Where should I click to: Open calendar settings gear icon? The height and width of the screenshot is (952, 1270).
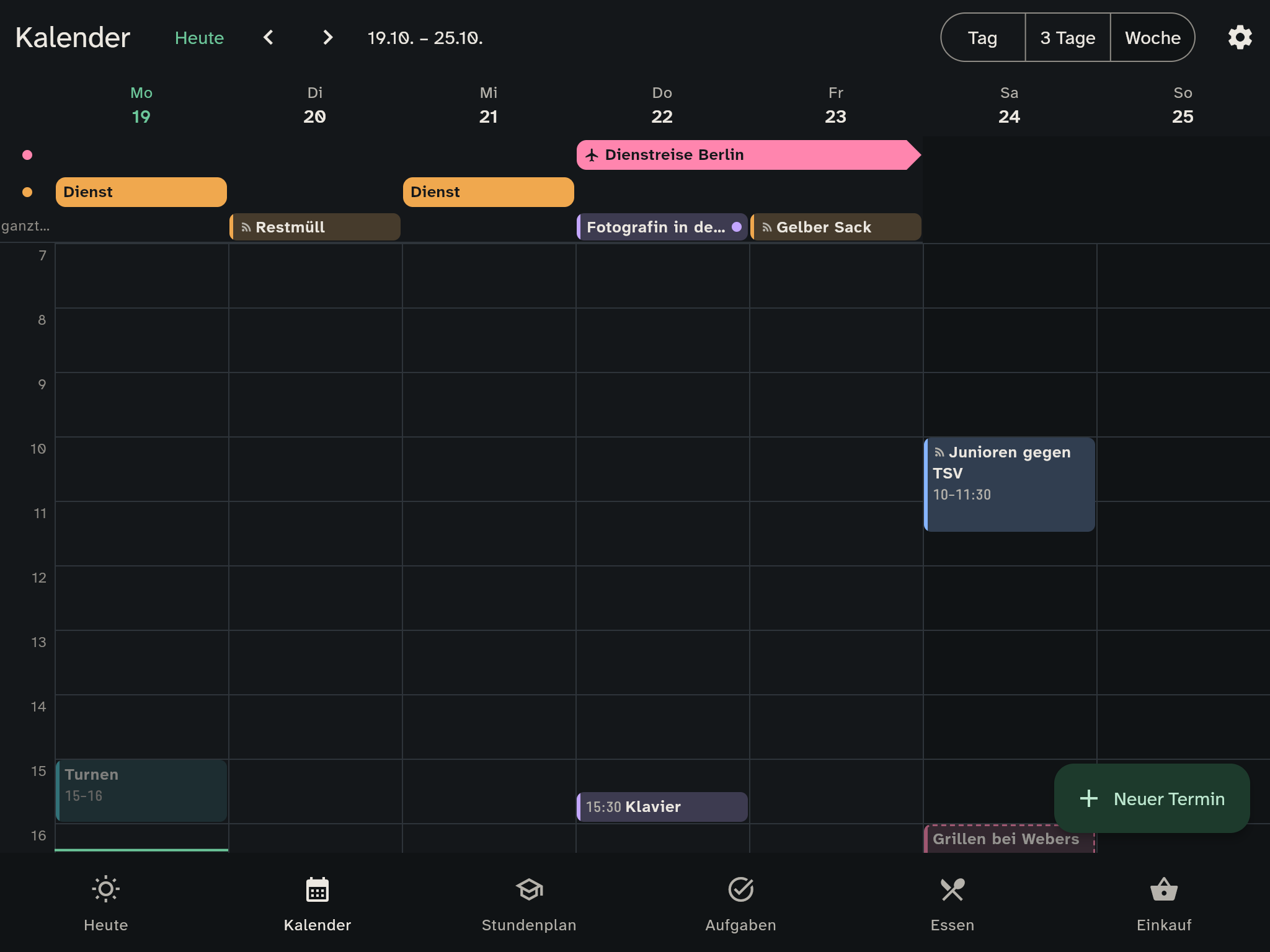(1240, 38)
